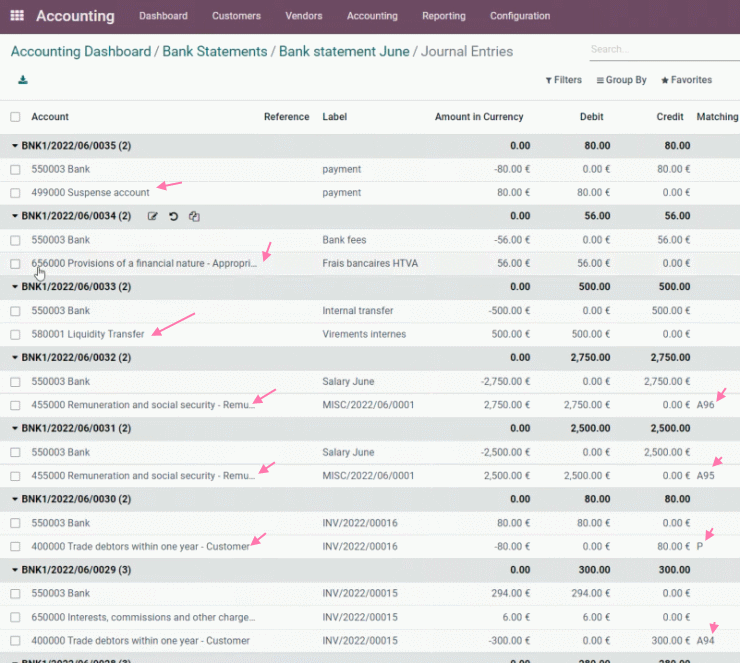Image resolution: width=740 pixels, height=663 pixels.
Task: Click the Accounting app title
Action: pos(75,16)
